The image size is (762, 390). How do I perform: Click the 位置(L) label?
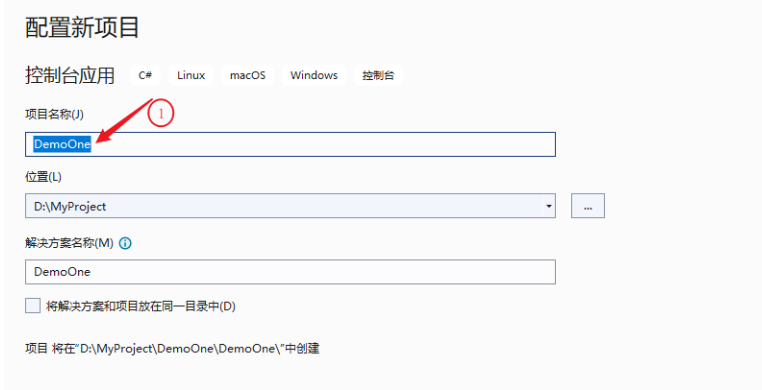click(43, 177)
